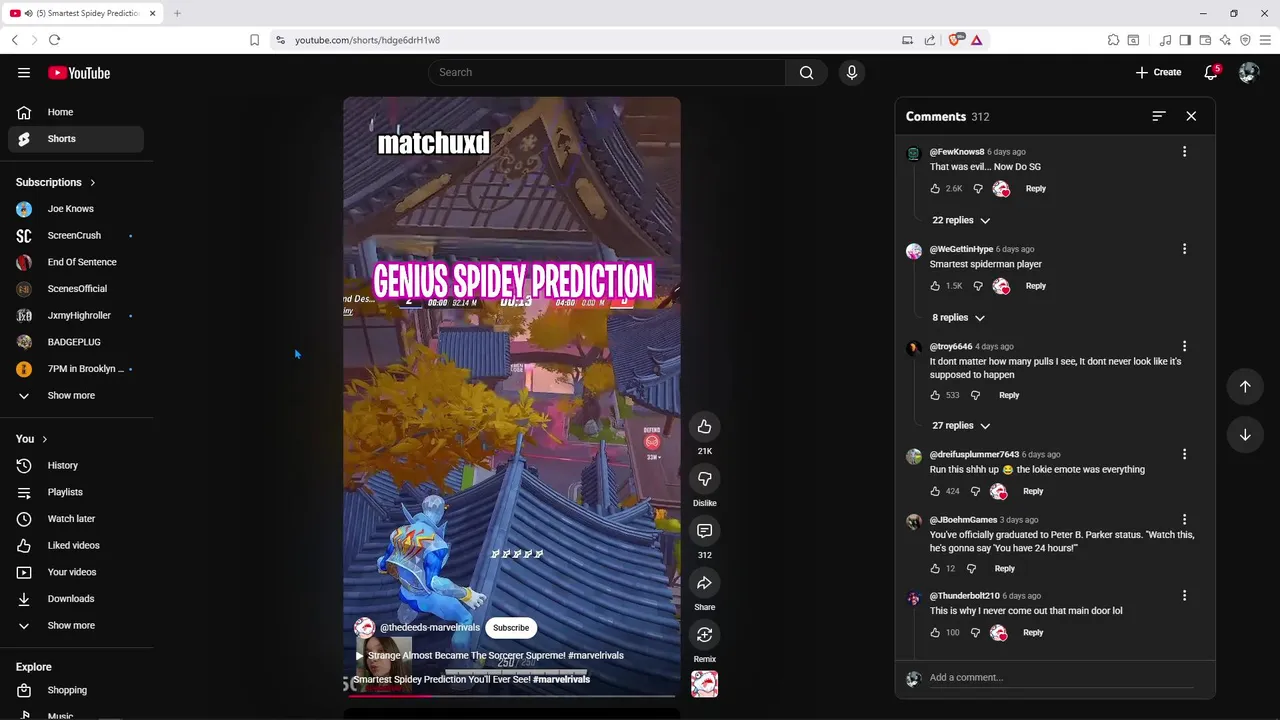Screen dimensions: 1280x720
Task: Dislike the Short
Action: click(x=704, y=479)
